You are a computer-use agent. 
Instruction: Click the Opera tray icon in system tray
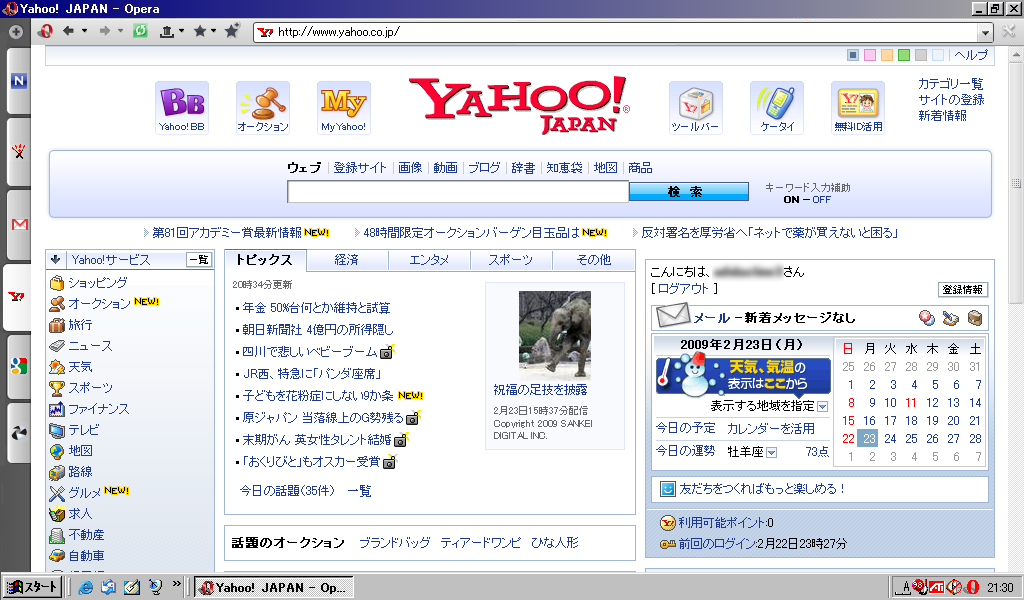coord(972,588)
